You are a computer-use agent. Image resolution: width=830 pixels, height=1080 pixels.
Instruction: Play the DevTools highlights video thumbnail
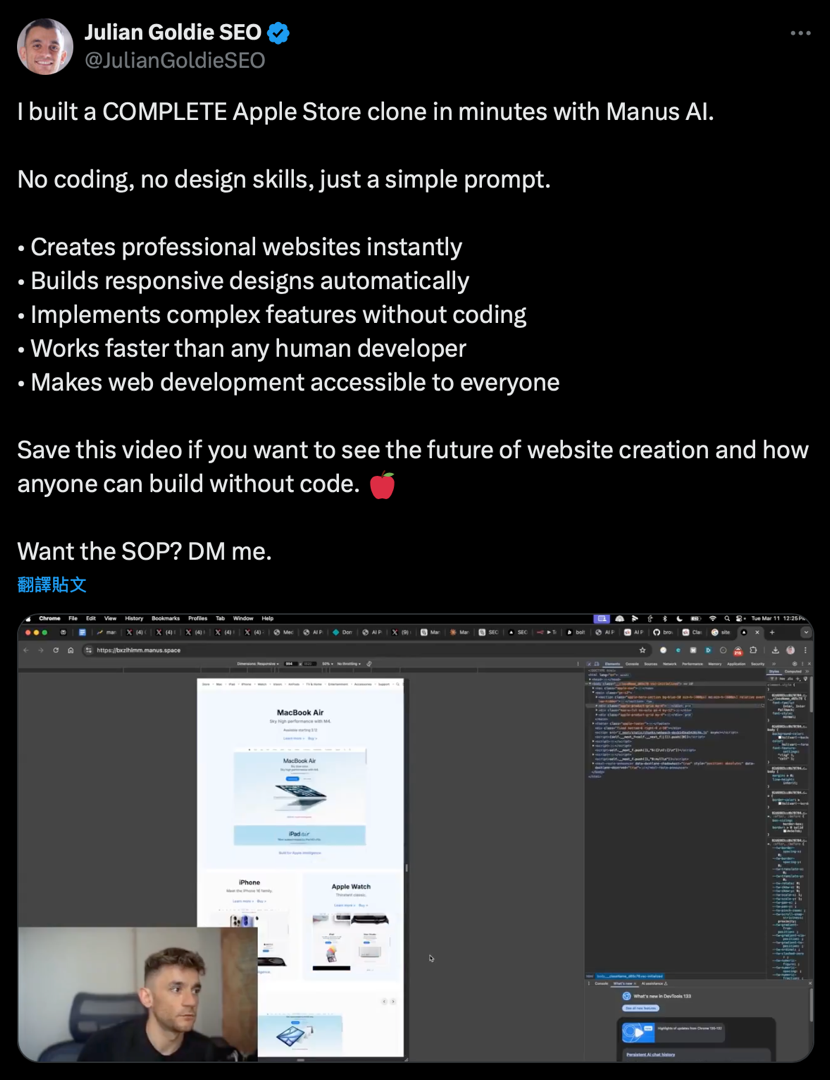tap(638, 1032)
